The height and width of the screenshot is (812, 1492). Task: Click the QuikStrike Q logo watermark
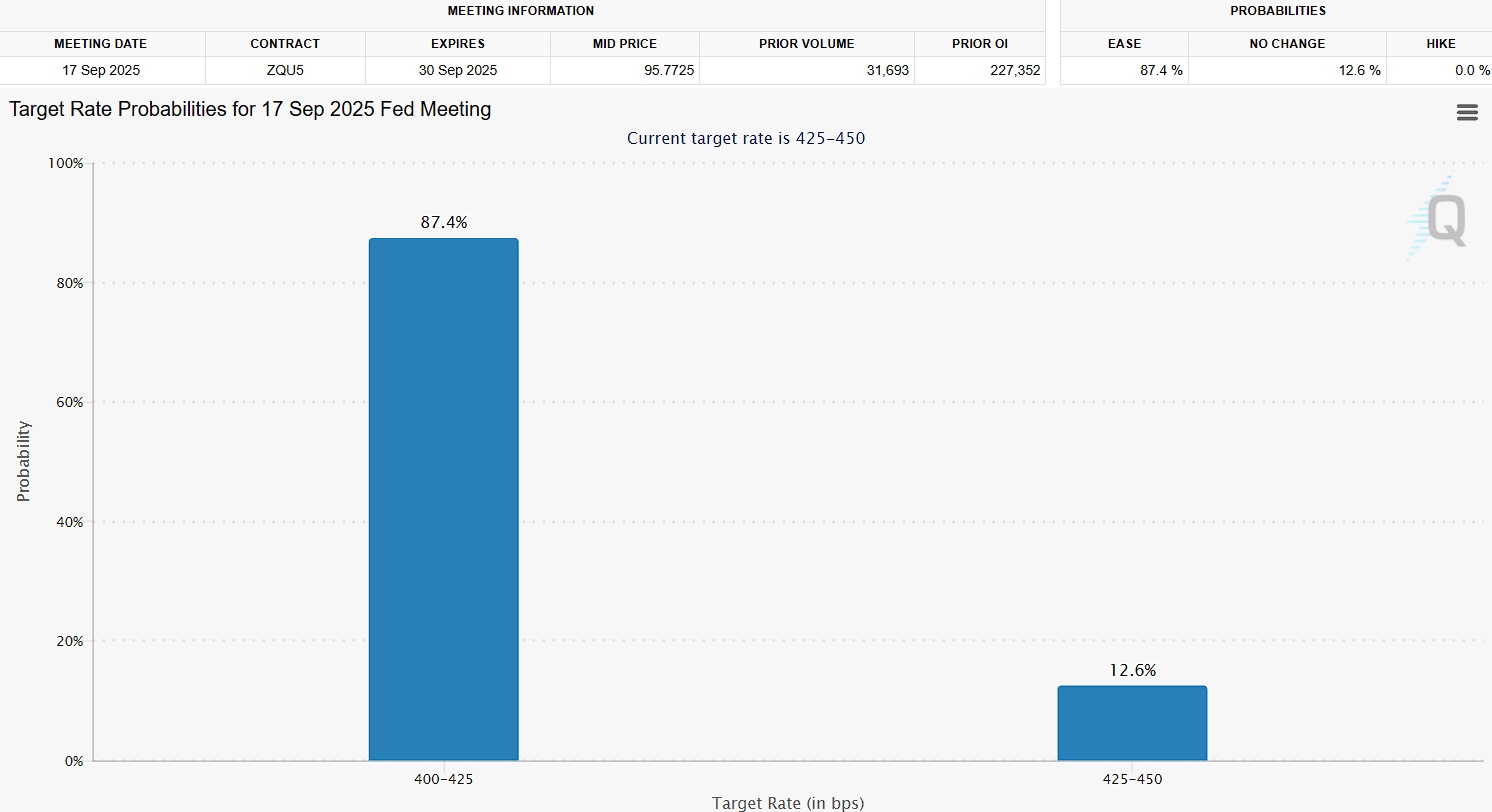[x=1440, y=220]
